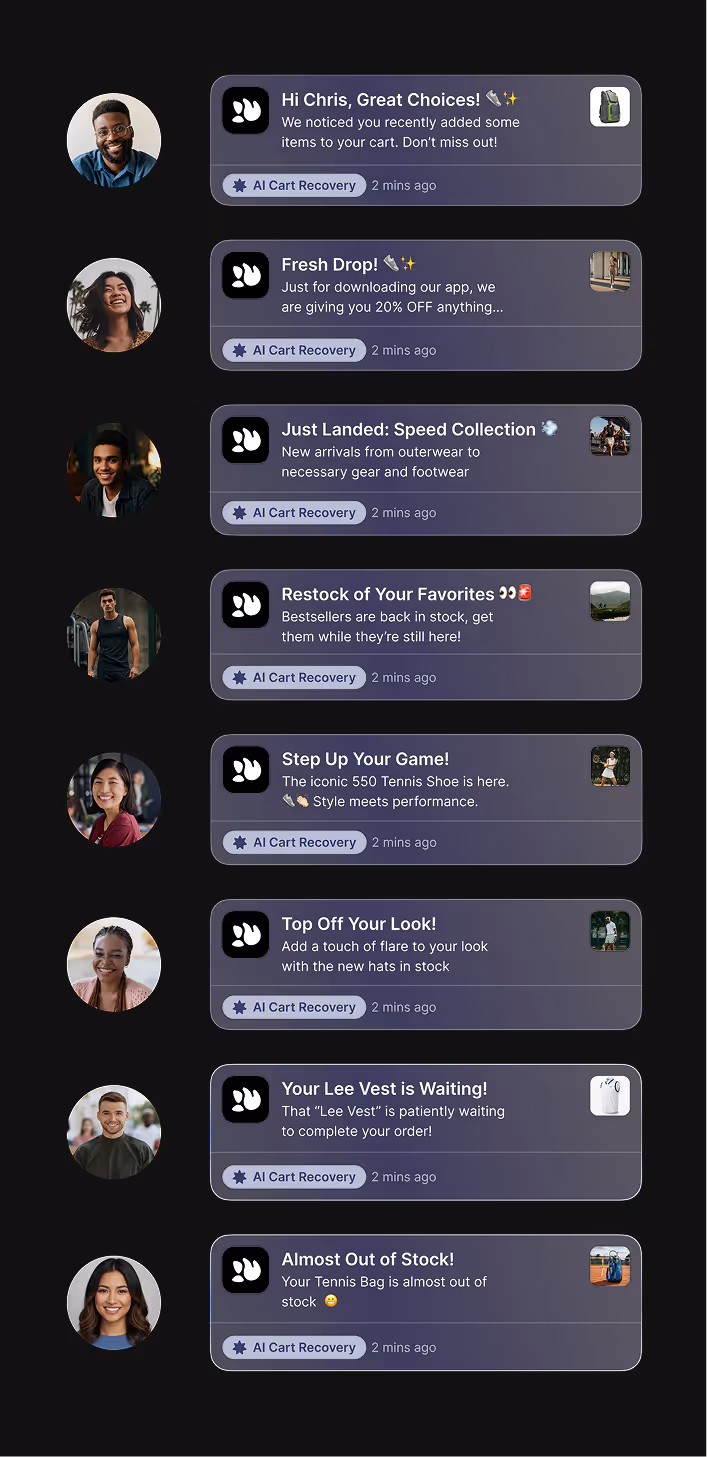
Task: Click the AI Cart Recovery tag under Fresh Drop
Action: click(294, 350)
